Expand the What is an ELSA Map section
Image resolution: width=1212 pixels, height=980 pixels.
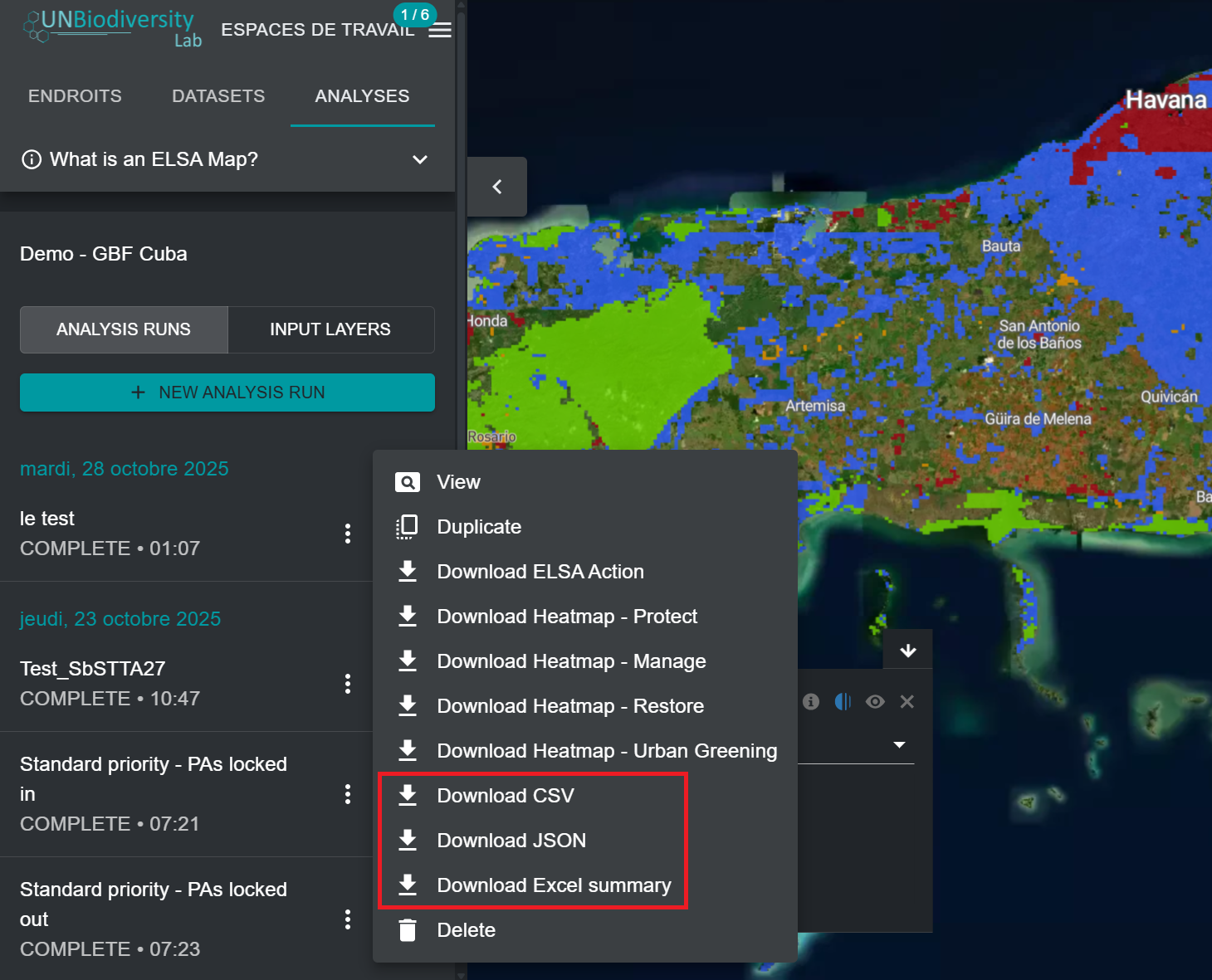pos(420,159)
